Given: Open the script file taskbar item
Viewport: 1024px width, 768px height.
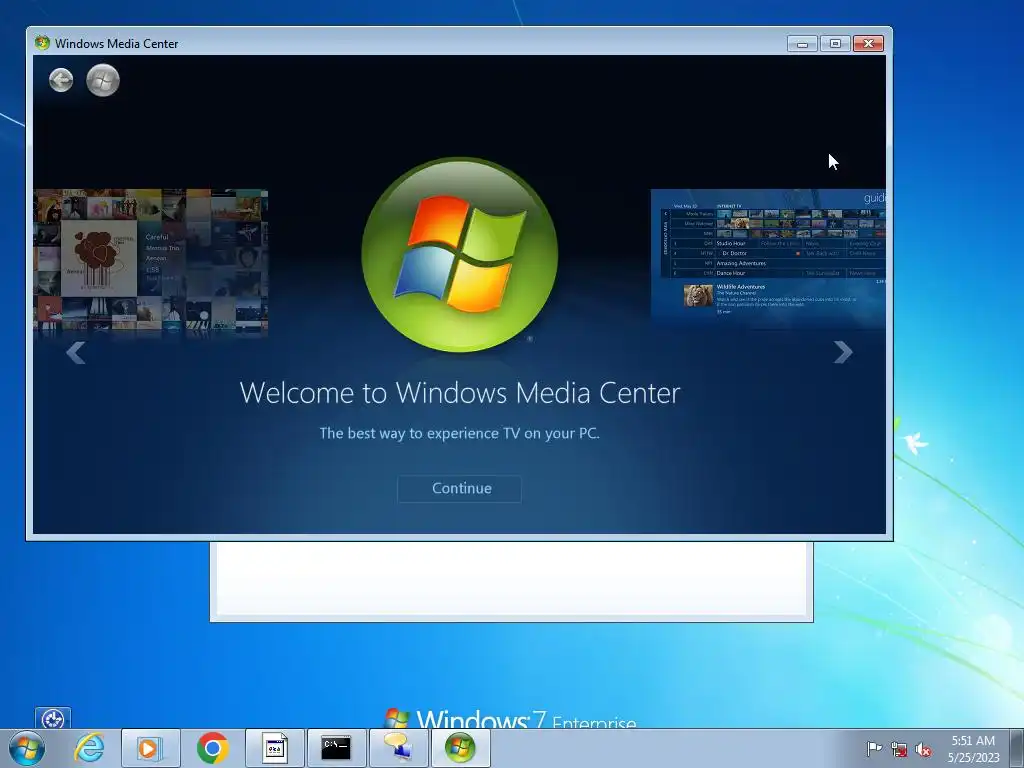Looking at the screenshot, I should coord(274,748).
